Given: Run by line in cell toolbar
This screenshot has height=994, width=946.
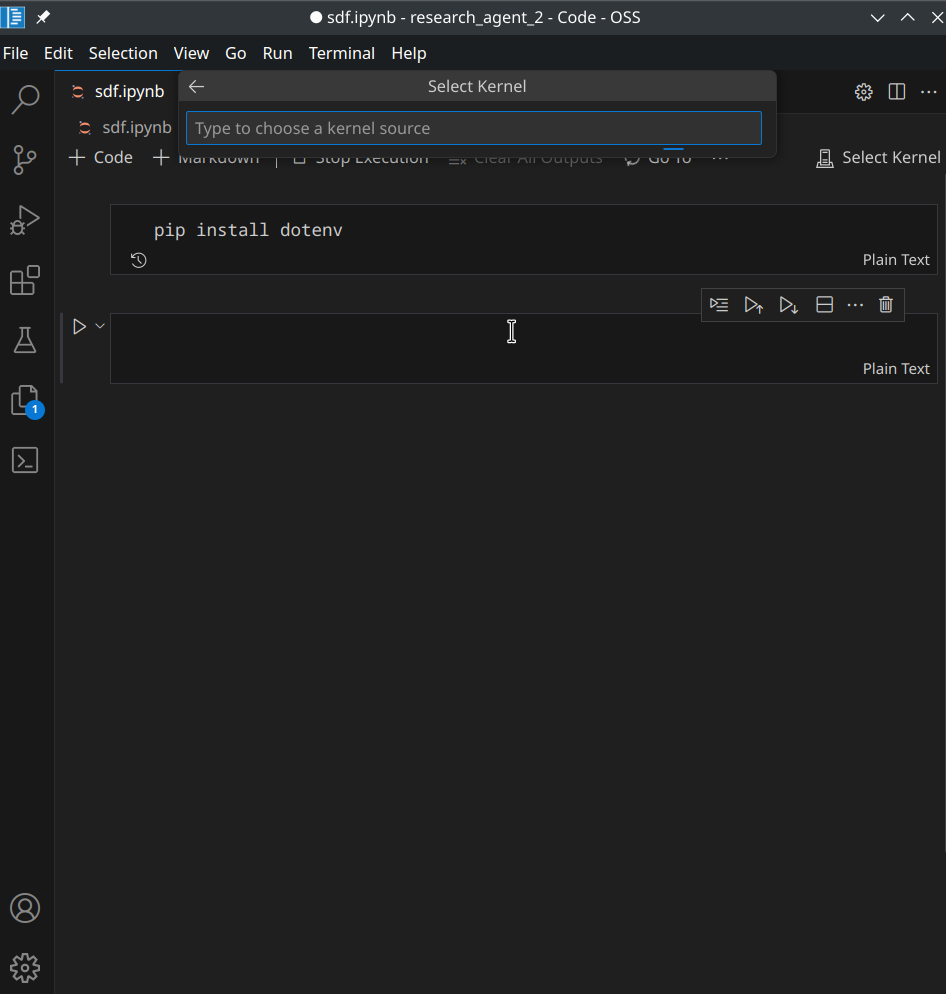Looking at the screenshot, I should (x=719, y=305).
